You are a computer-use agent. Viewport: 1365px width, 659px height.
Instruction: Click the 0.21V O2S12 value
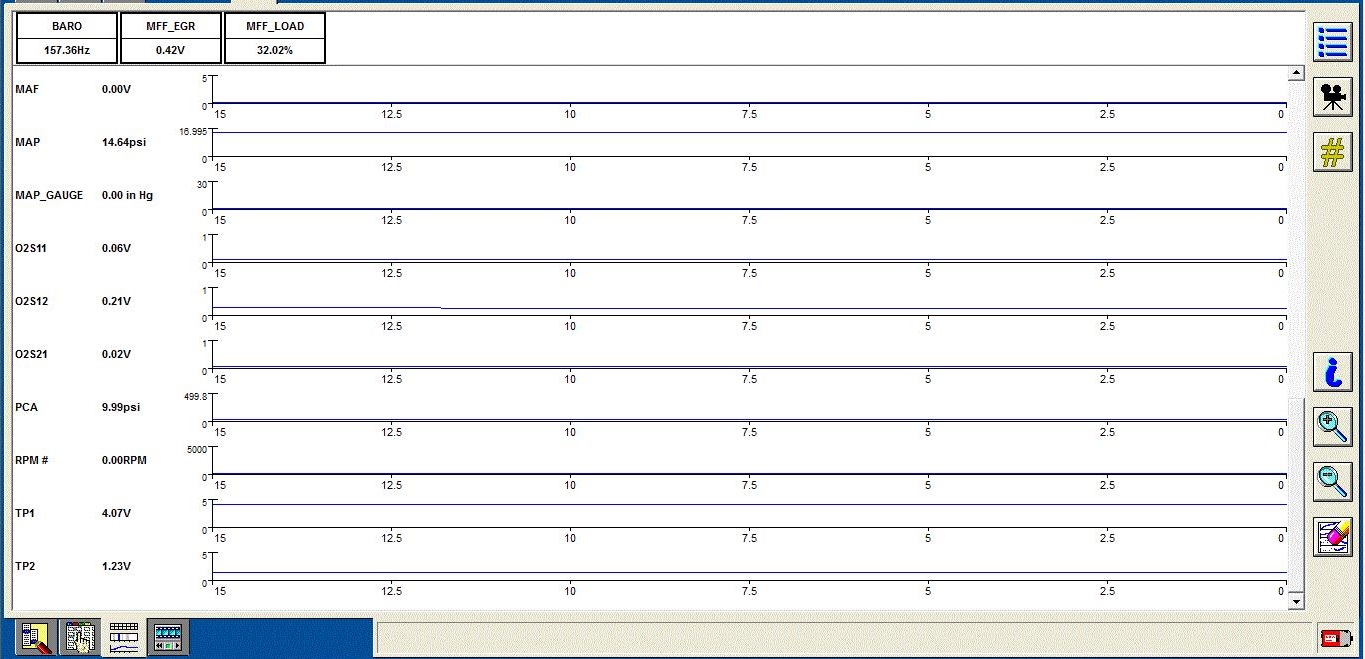click(116, 301)
